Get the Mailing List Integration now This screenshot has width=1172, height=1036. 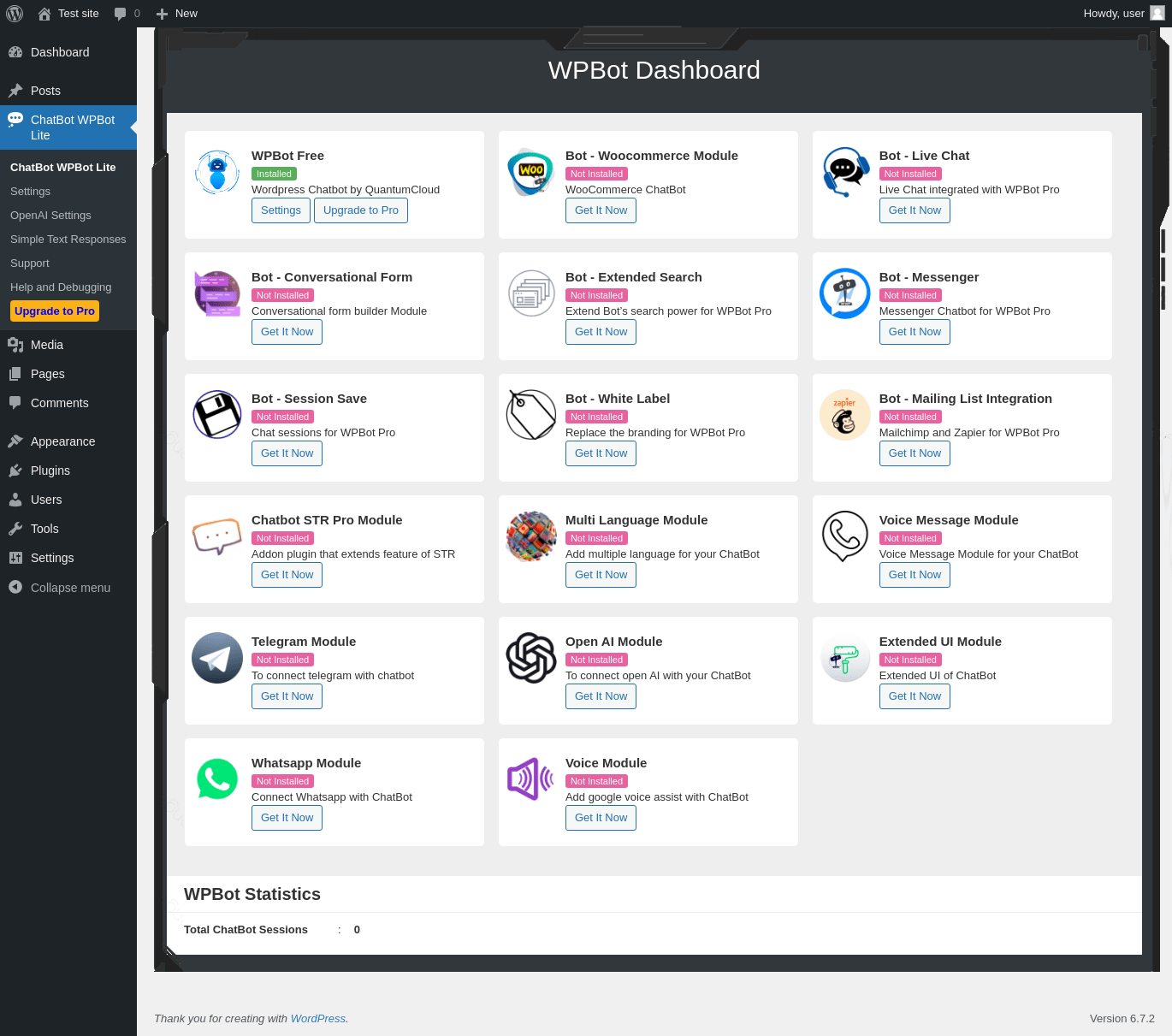[x=915, y=453]
